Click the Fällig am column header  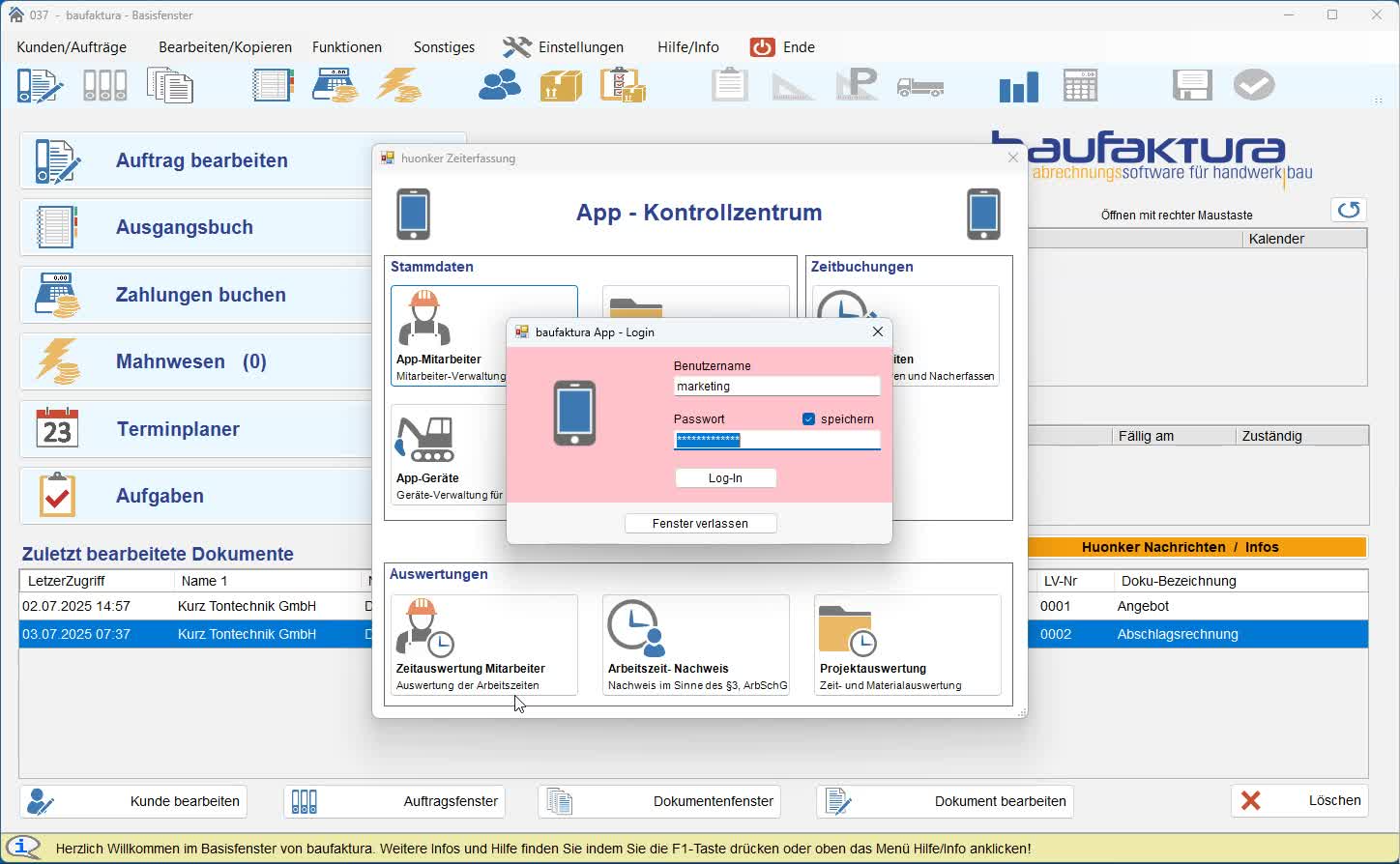click(x=1174, y=436)
